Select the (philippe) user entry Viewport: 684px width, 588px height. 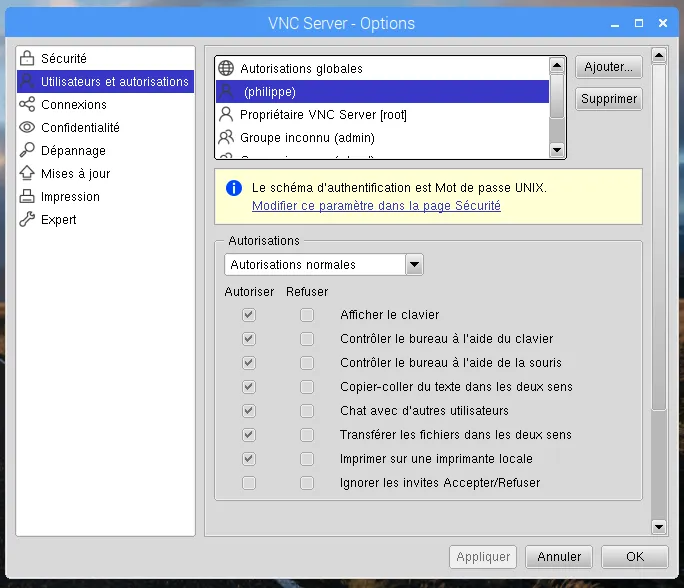pos(383,92)
